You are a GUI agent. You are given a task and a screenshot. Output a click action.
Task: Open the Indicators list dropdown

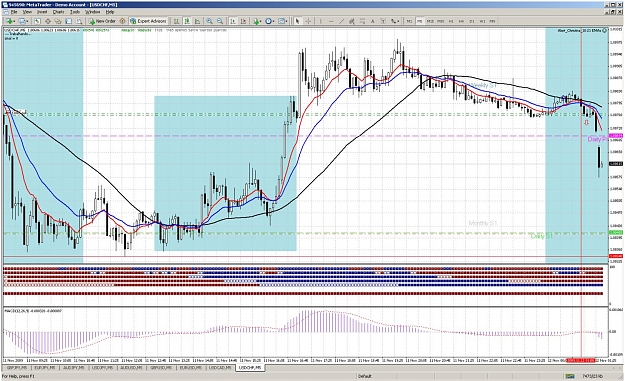(x=257, y=21)
